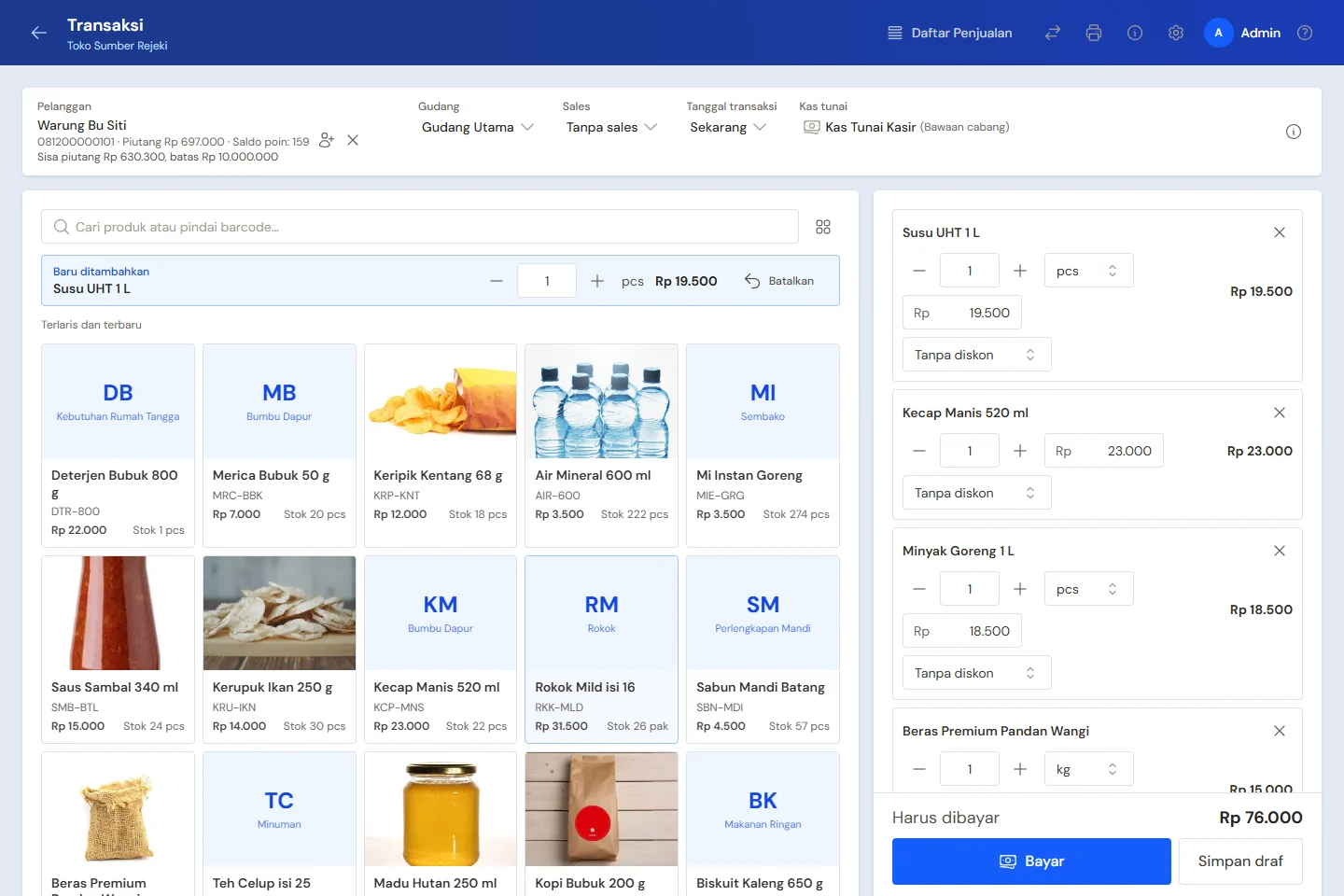The width and height of the screenshot is (1344, 896).
Task: Go back using the header arrow
Action: (38, 33)
